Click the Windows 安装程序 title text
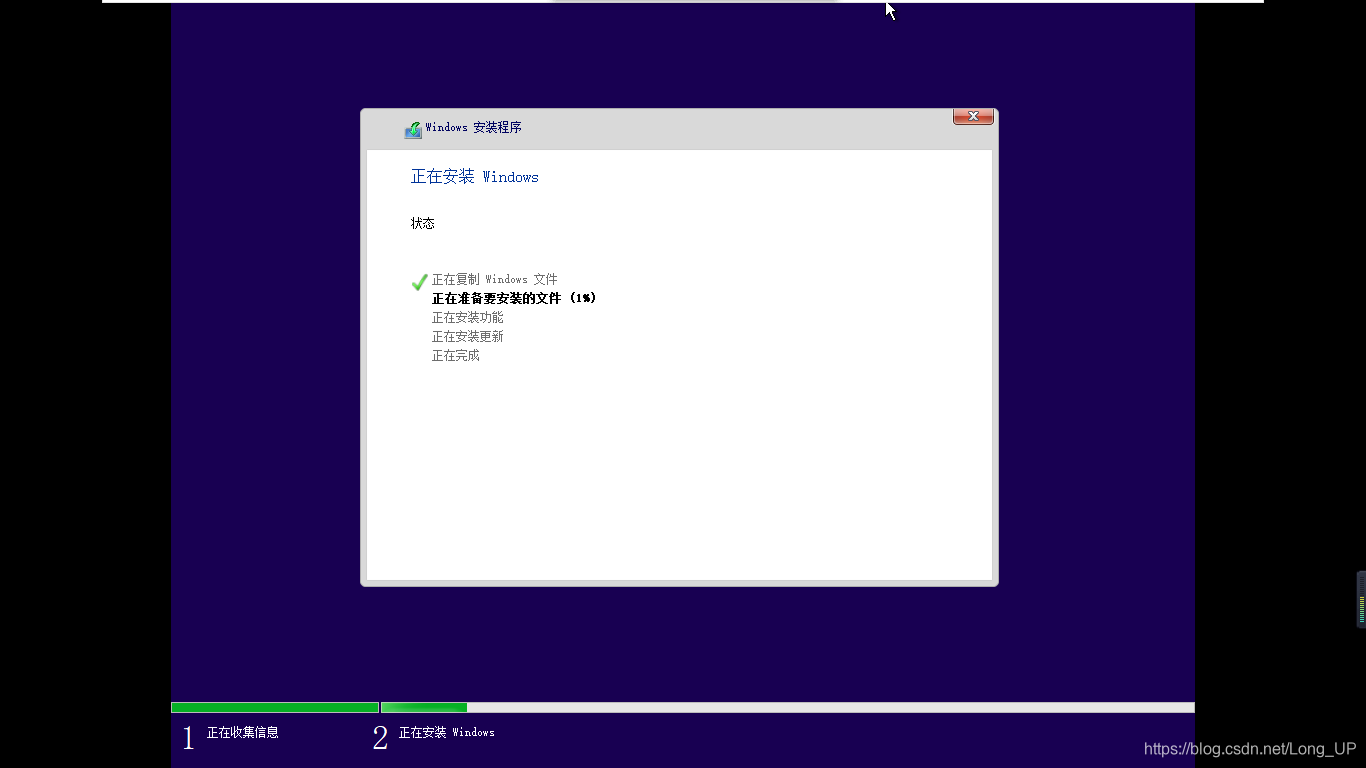This screenshot has width=1366, height=768. click(x=474, y=128)
